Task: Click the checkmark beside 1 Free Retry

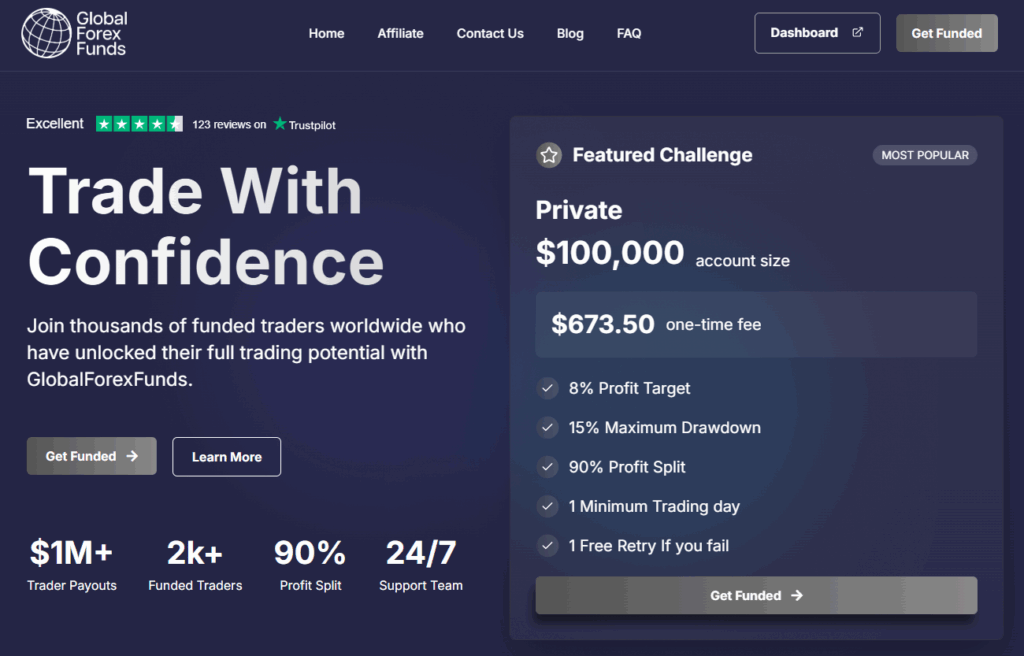Action: [x=547, y=545]
